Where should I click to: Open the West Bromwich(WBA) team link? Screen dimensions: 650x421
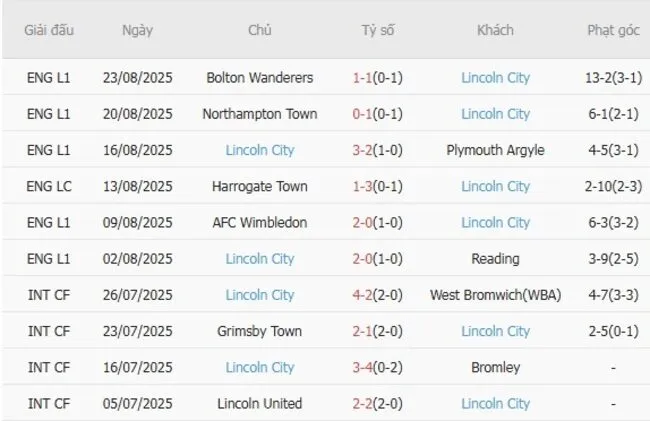(495, 295)
